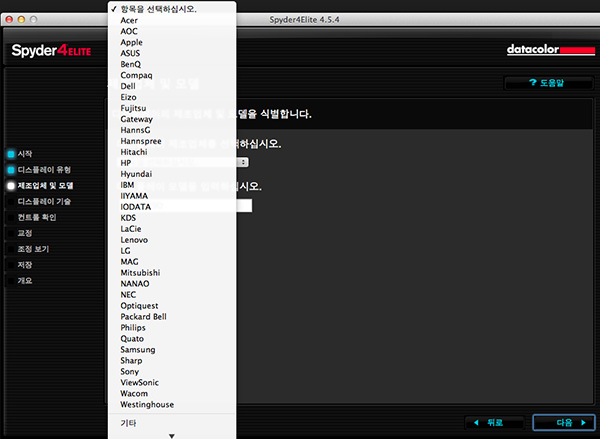Click the scroll-down arrow below the list
The image size is (600, 439).
(x=171, y=435)
